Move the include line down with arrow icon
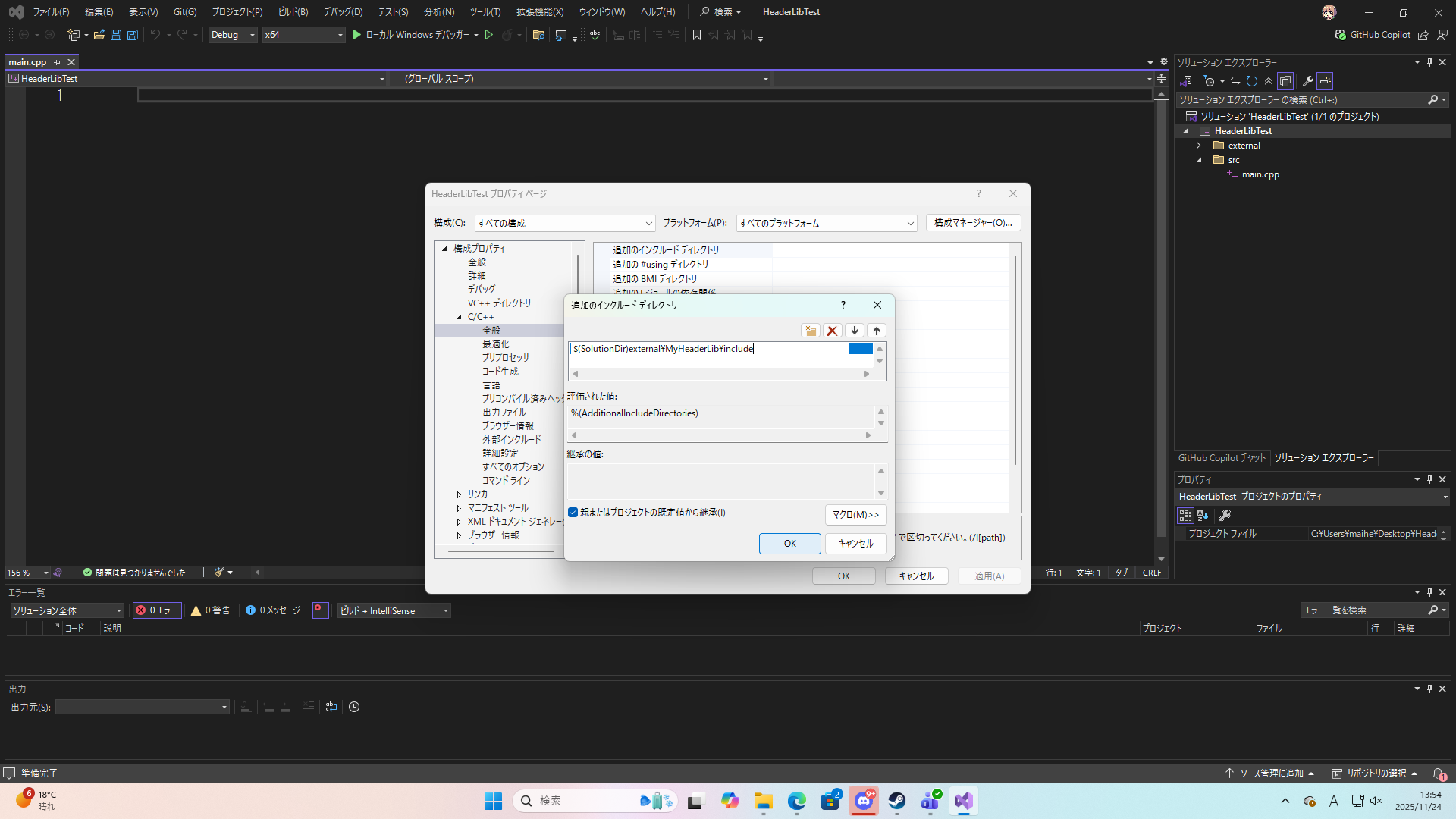1456x819 pixels. 855,331
